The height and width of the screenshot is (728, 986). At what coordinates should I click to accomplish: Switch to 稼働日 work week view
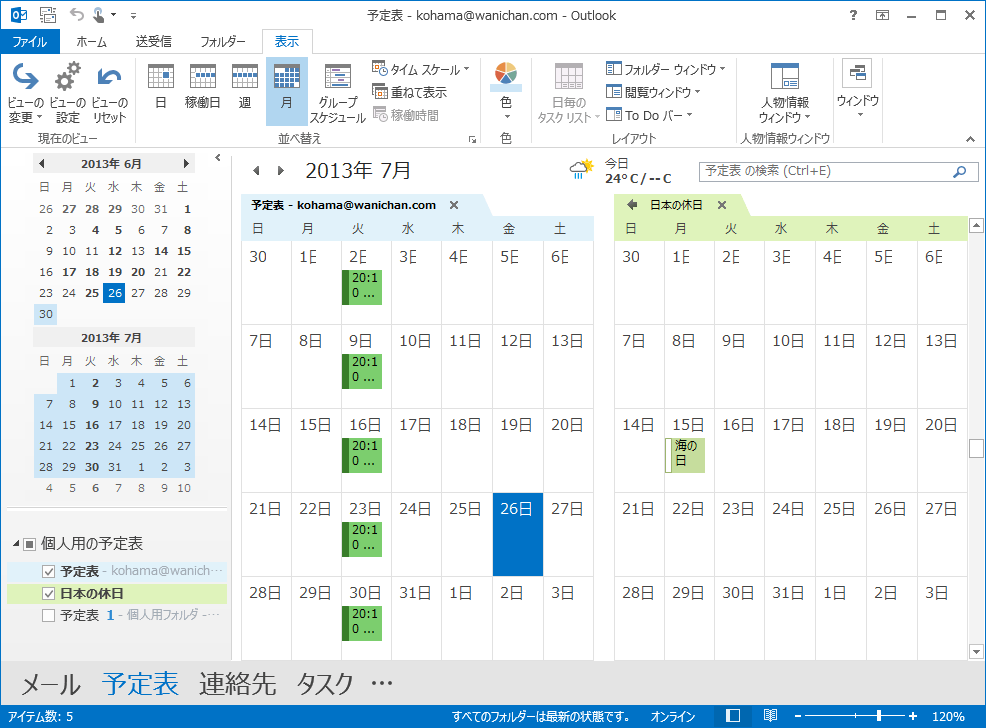pos(202,88)
